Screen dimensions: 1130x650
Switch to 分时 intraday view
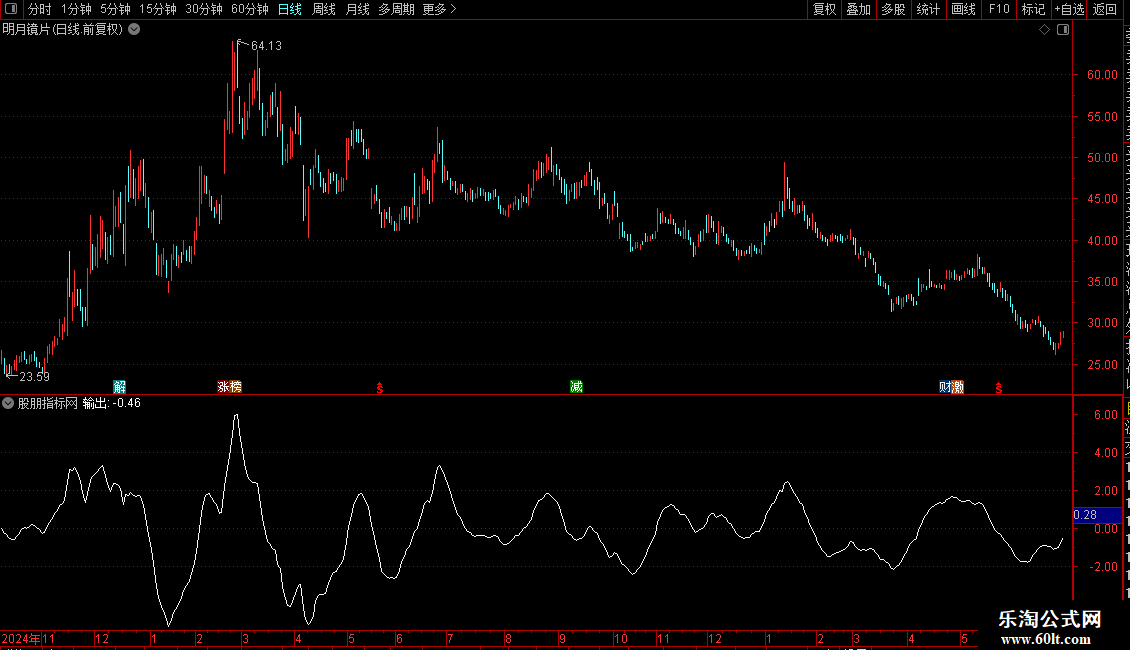[x=40, y=9]
